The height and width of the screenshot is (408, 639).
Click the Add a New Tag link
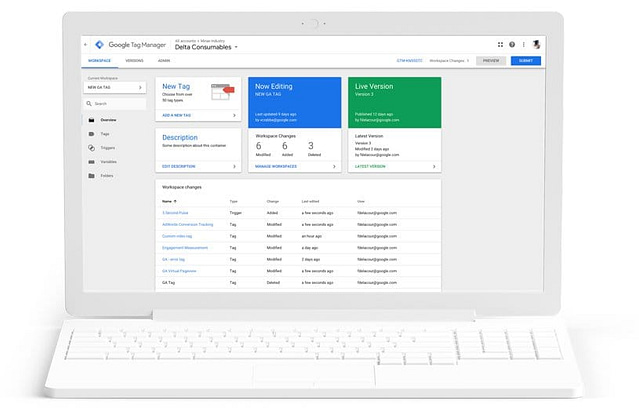(176, 115)
